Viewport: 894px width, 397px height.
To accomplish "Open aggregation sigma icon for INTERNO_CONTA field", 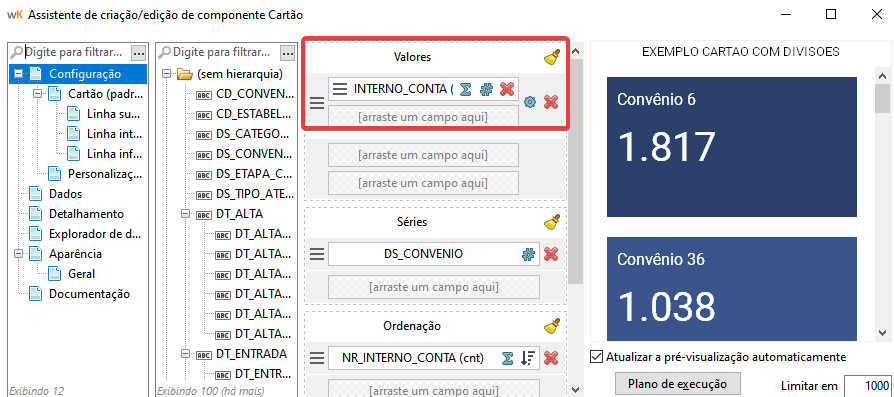I will click(465, 89).
